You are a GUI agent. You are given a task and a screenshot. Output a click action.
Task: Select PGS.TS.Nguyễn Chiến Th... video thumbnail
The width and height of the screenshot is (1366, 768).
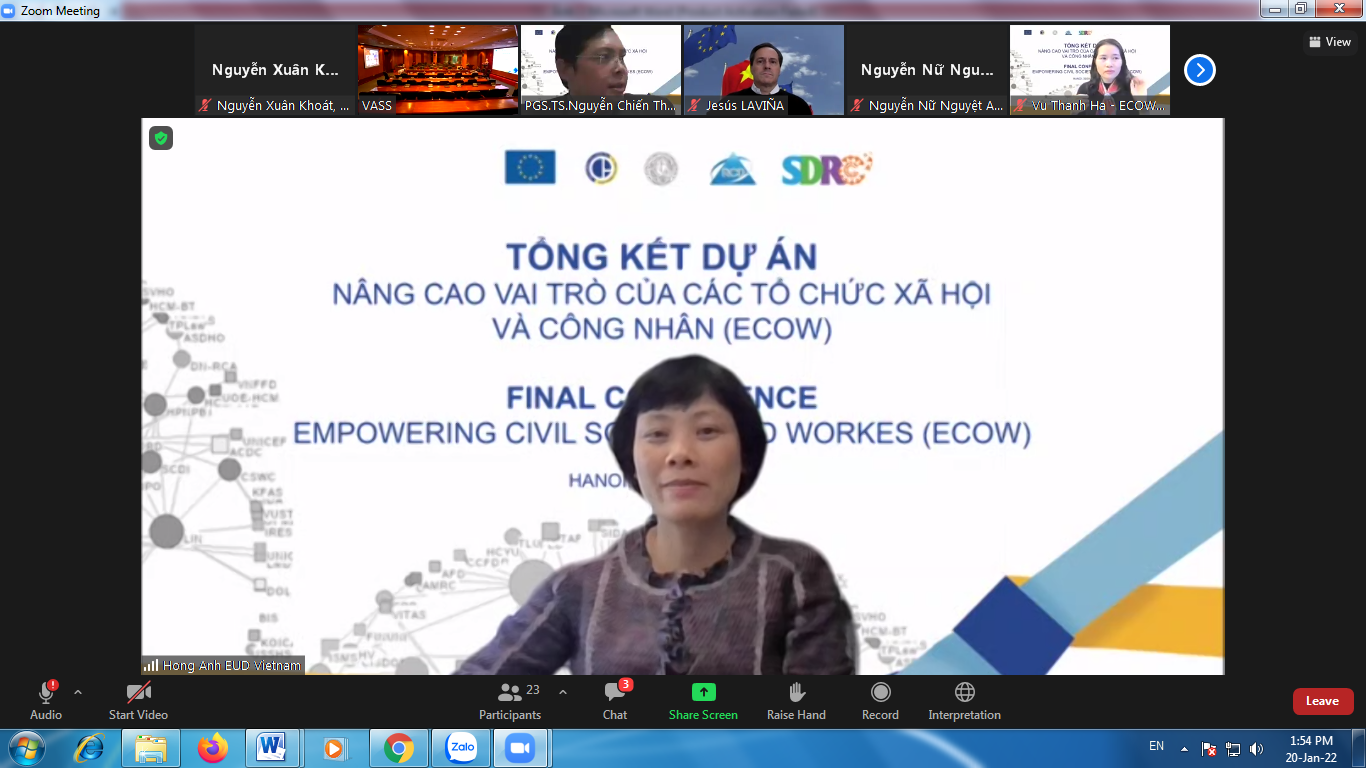coord(601,70)
